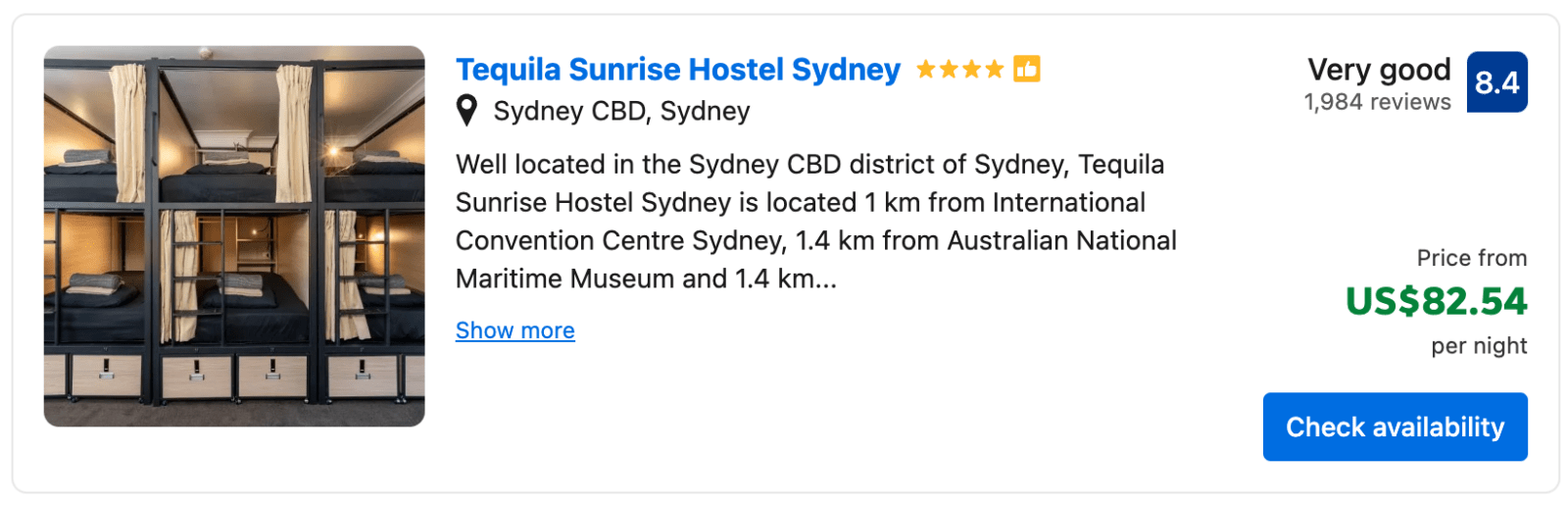Click the yellow thumbs-up preferred badge icon
Image resolution: width=1568 pixels, height=505 pixels.
pyautogui.click(x=1026, y=69)
